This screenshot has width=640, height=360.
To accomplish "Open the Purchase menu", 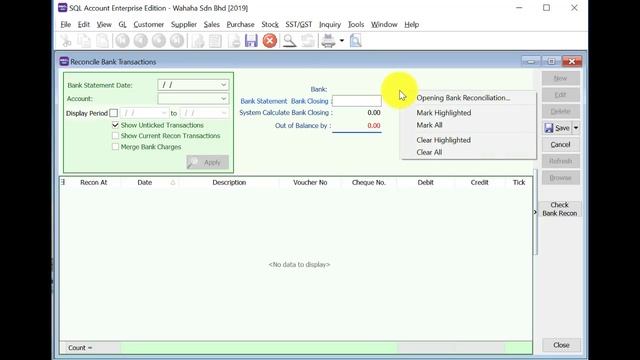I will [x=240, y=24].
